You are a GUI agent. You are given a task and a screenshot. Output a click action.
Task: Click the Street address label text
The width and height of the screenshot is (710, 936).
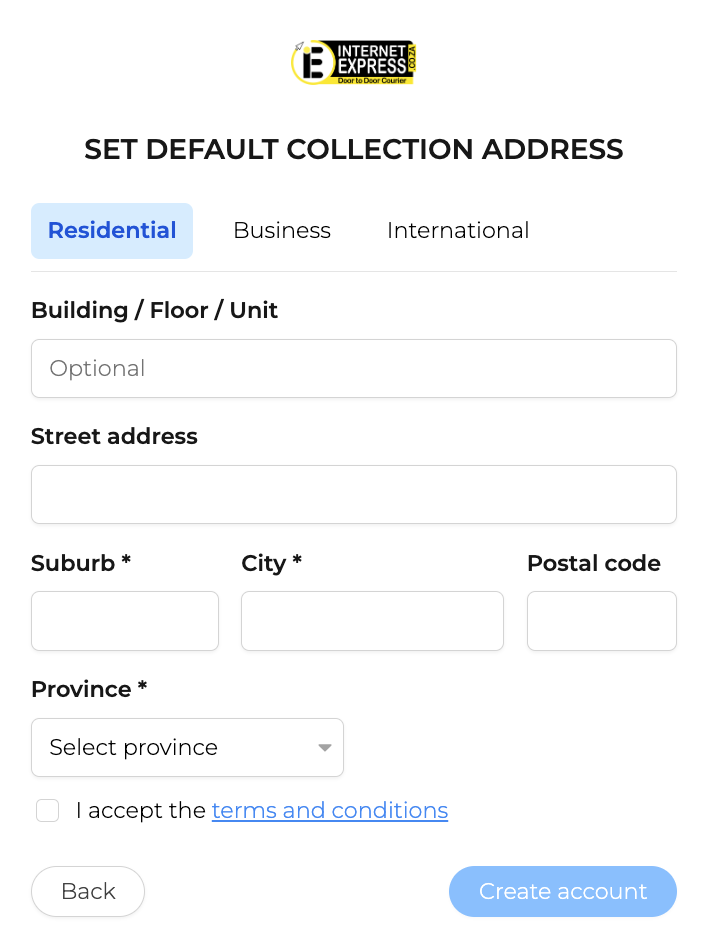coord(114,436)
